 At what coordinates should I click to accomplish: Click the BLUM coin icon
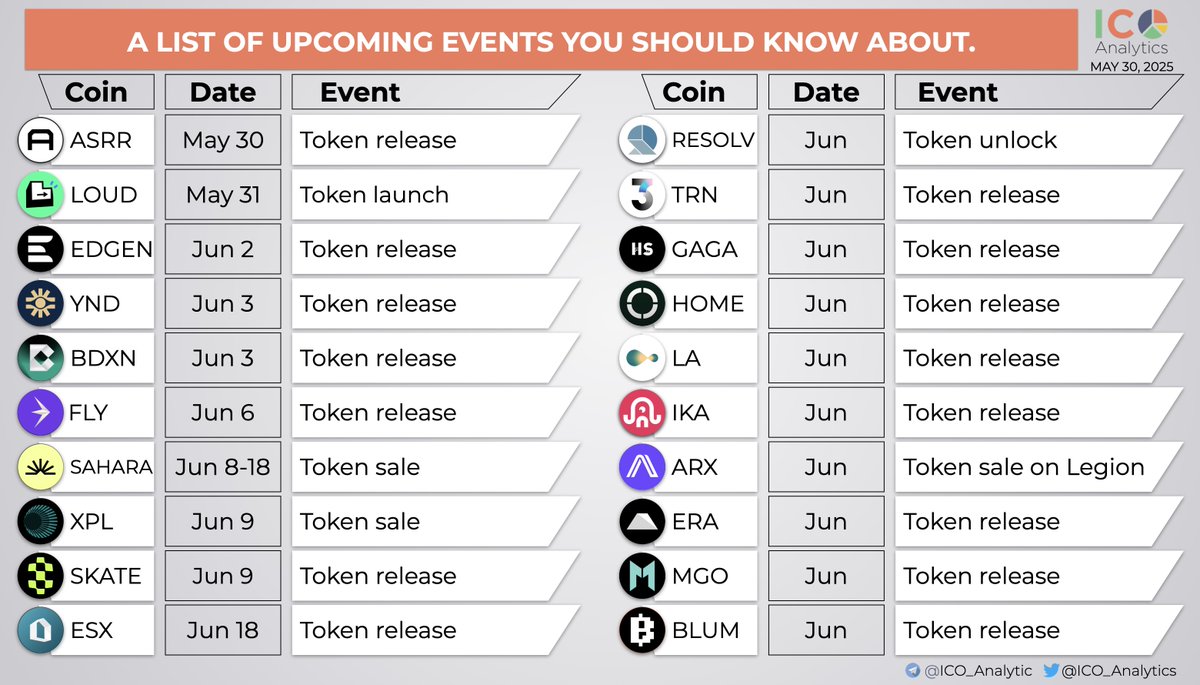pos(642,631)
